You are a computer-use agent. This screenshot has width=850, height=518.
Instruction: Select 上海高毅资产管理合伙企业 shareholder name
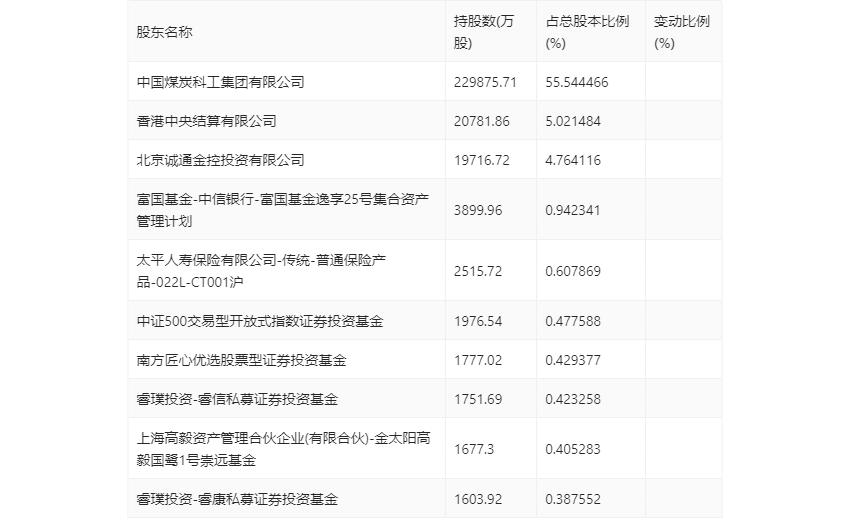point(284,449)
